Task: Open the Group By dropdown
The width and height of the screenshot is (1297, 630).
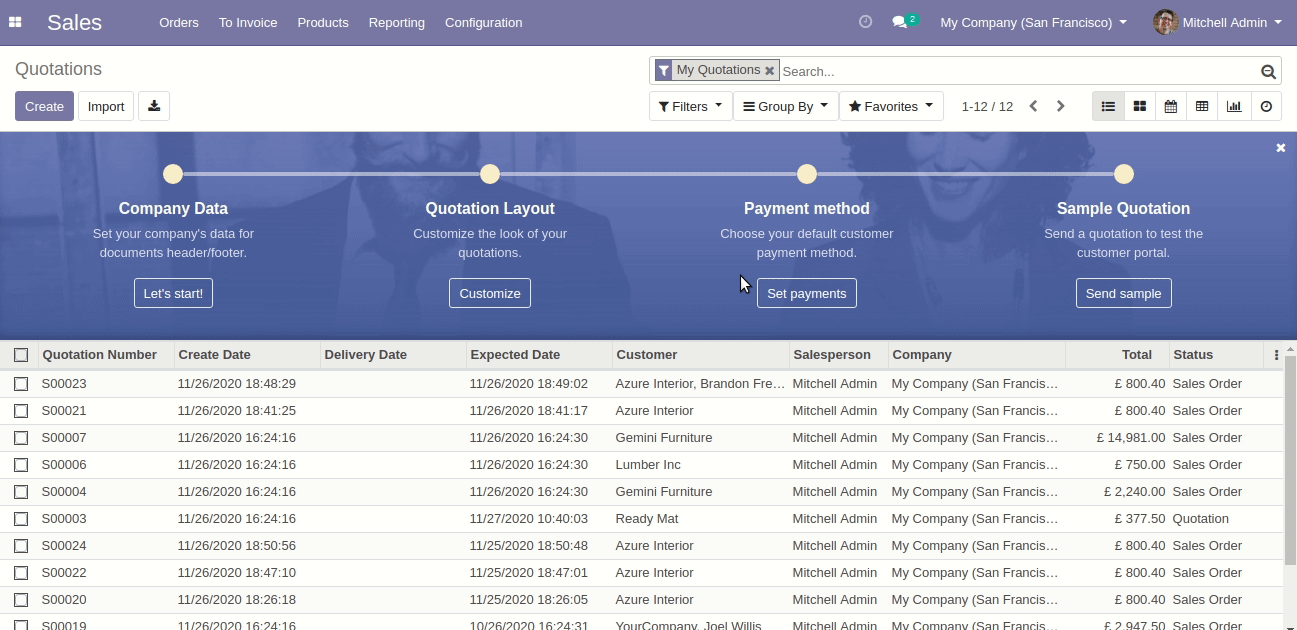Action: (x=785, y=106)
